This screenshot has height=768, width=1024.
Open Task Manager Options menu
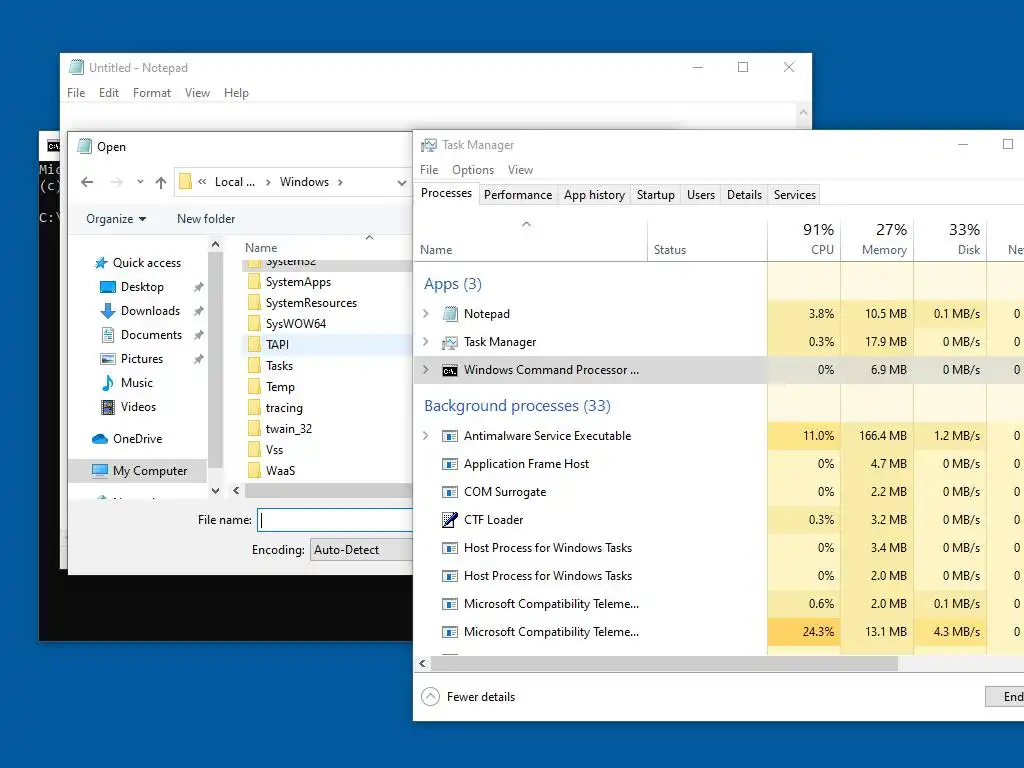[x=473, y=170]
